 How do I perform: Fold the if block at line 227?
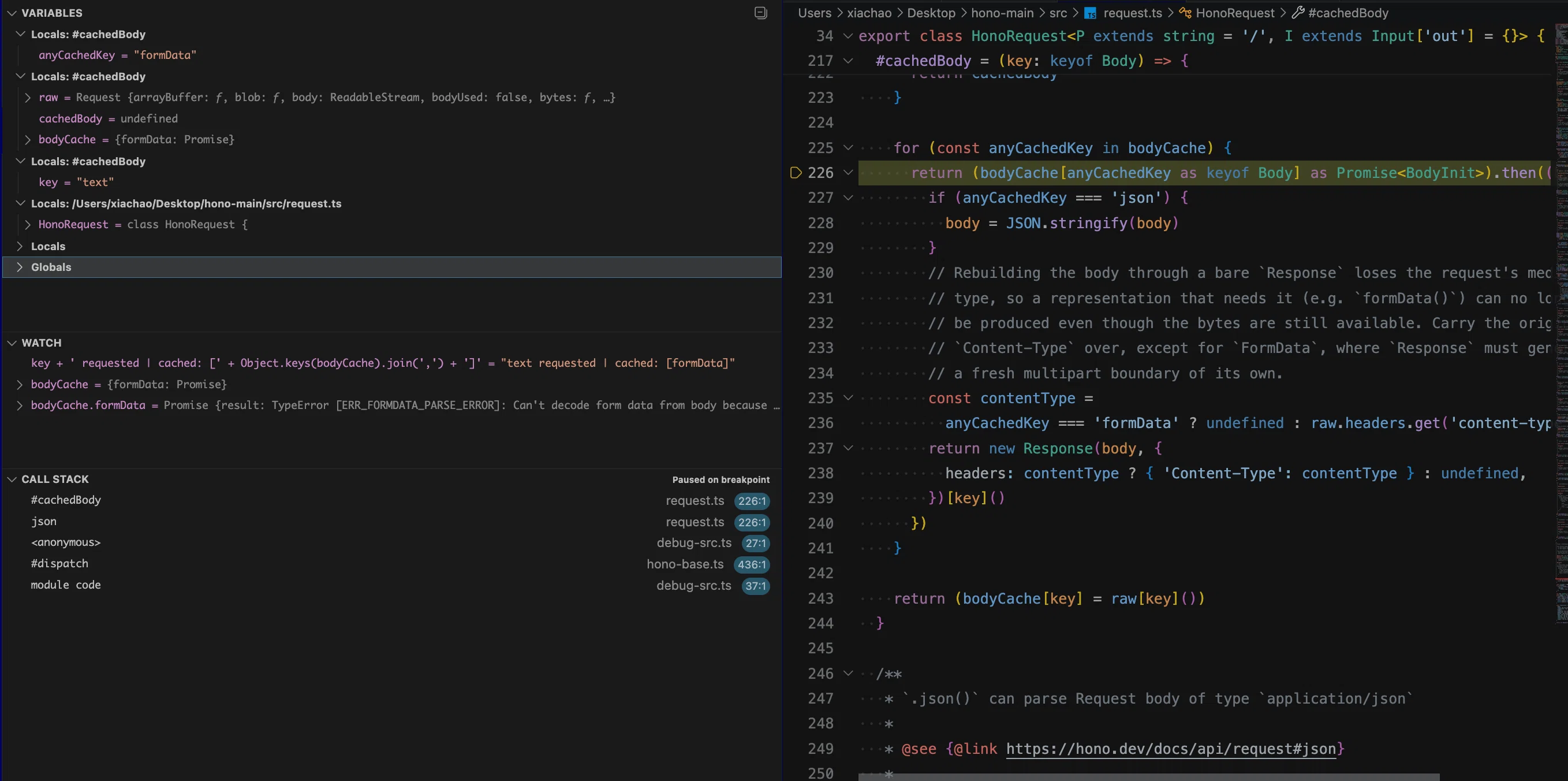point(848,198)
